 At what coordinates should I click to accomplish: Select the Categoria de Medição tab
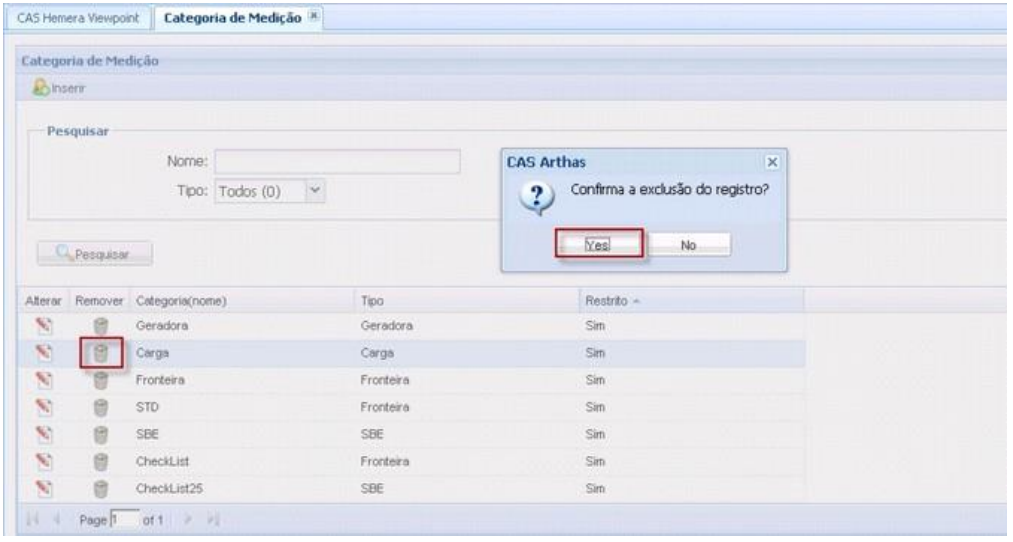[225, 17]
